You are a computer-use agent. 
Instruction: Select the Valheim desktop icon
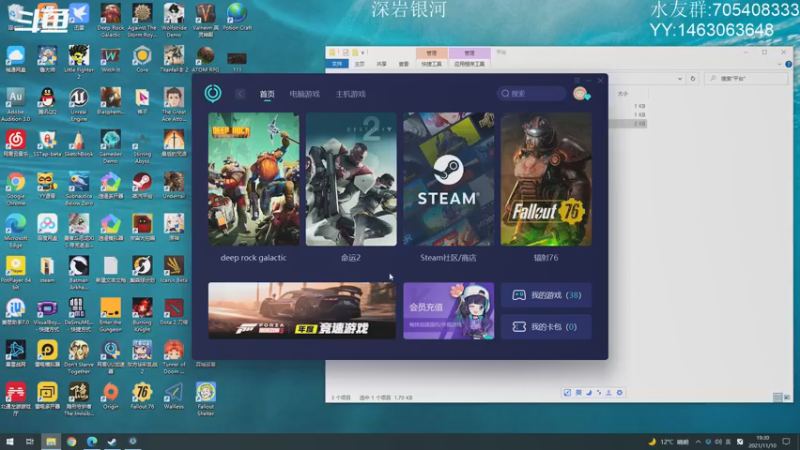click(206, 19)
